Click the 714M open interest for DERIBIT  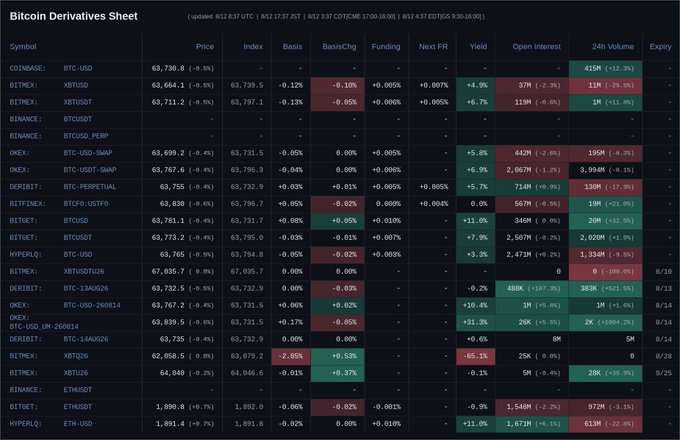pyautogui.click(x=532, y=187)
